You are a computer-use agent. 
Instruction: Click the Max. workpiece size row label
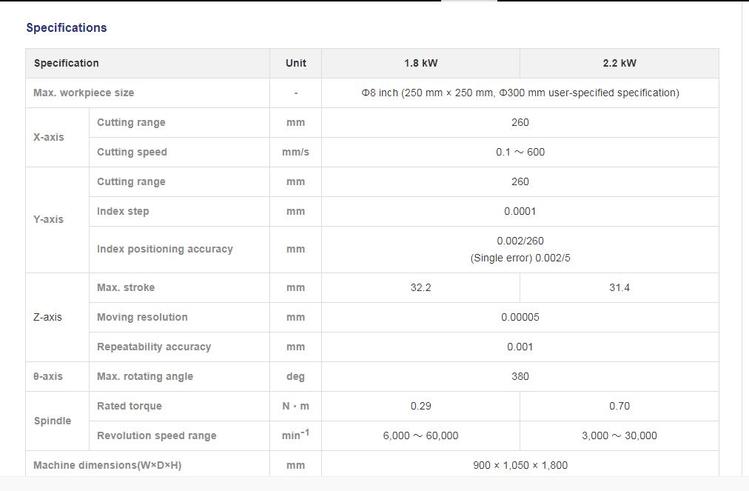coord(84,93)
